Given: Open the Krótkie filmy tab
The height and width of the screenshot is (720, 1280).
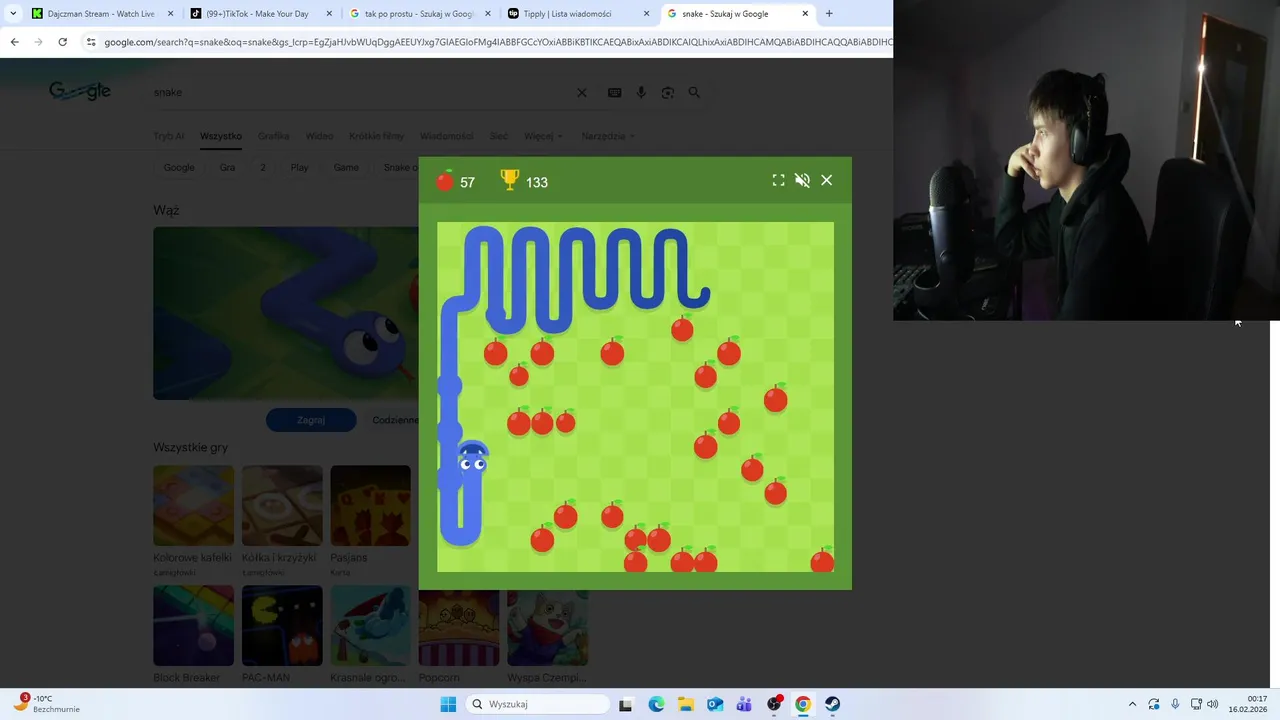Looking at the screenshot, I should 376,136.
